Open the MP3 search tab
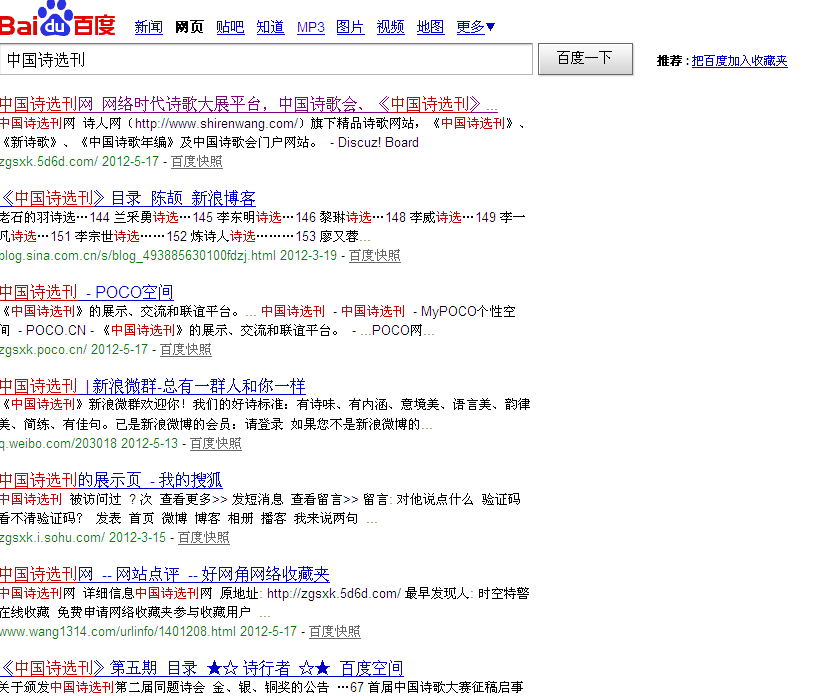The width and height of the screenshot is (831, 696). tap(311, 27)
